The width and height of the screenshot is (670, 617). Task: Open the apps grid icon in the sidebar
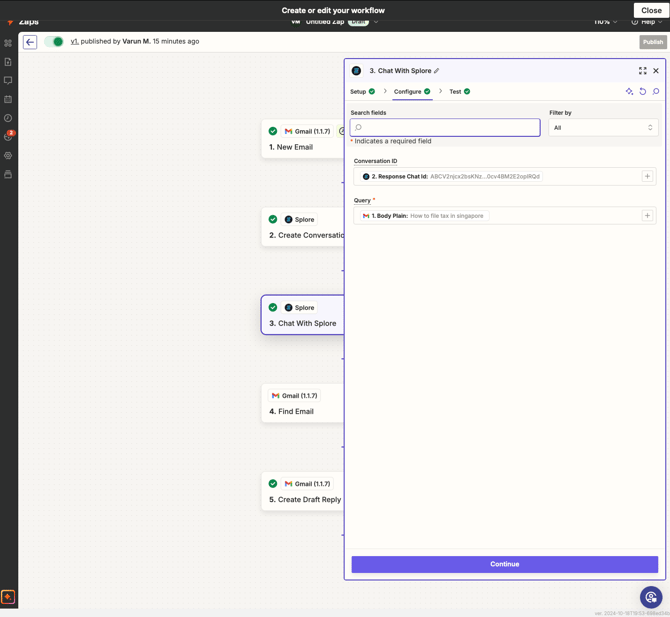tap(8, 43)
